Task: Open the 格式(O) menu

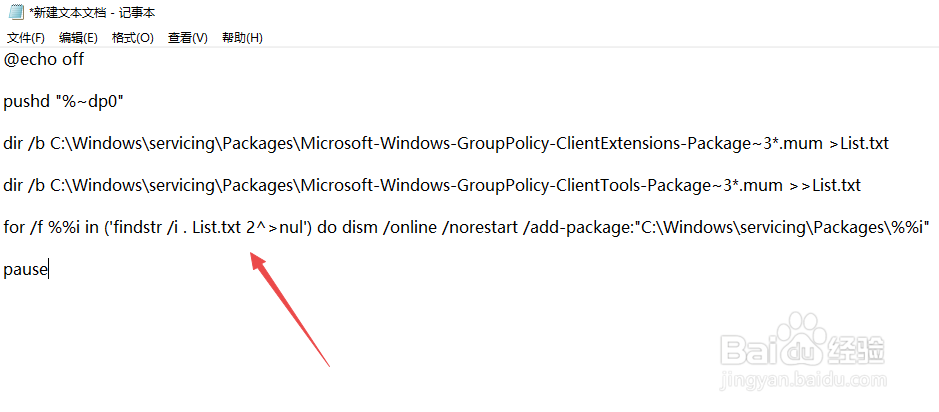Action: tap(132, 38)
